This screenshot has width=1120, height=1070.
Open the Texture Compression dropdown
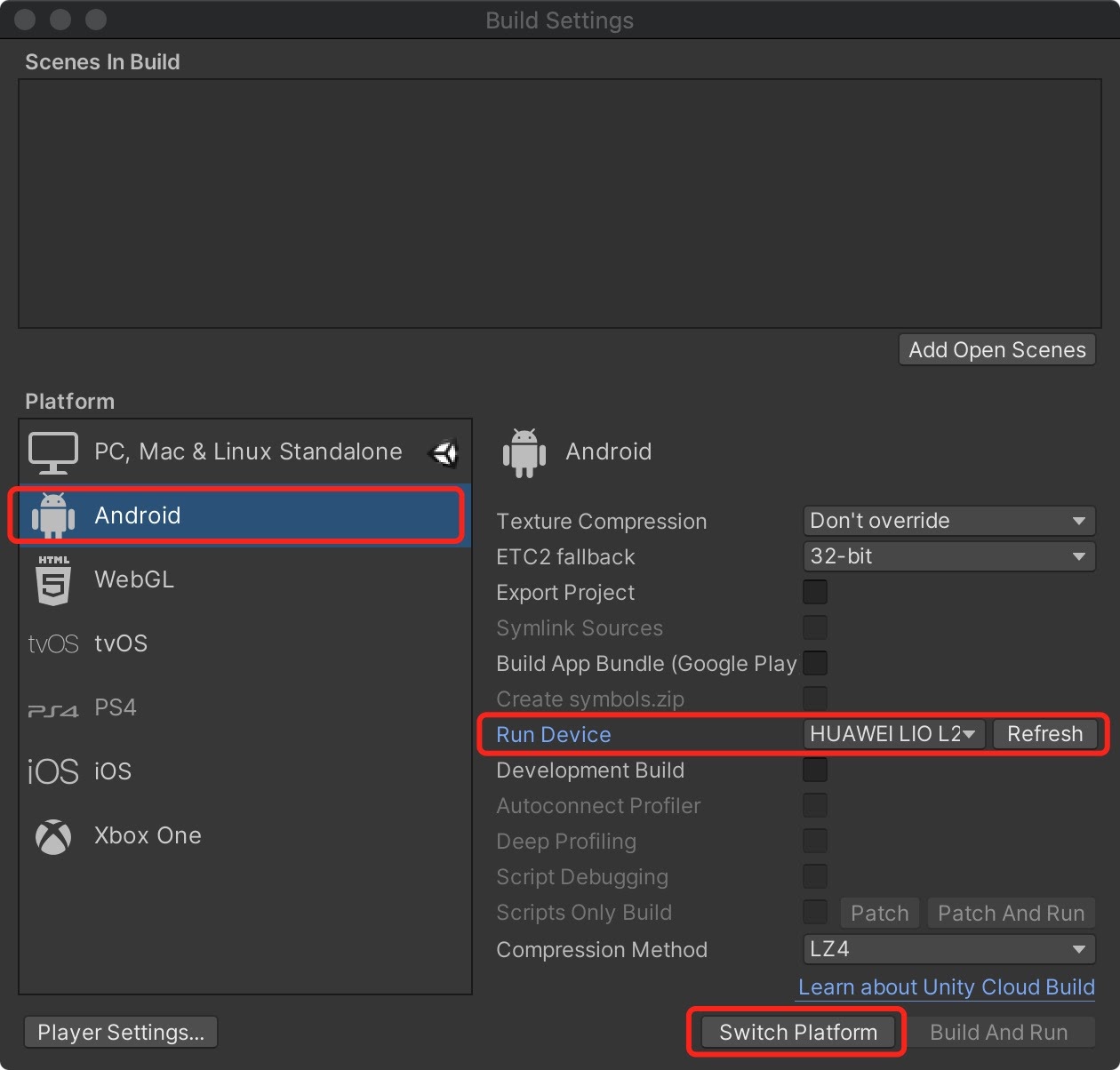(948, 521)
